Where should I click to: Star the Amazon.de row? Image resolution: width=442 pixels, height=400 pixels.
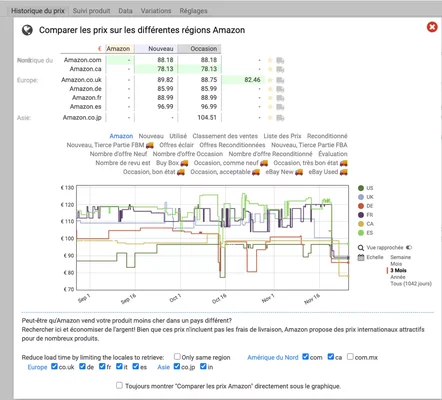tap(270, 89)
